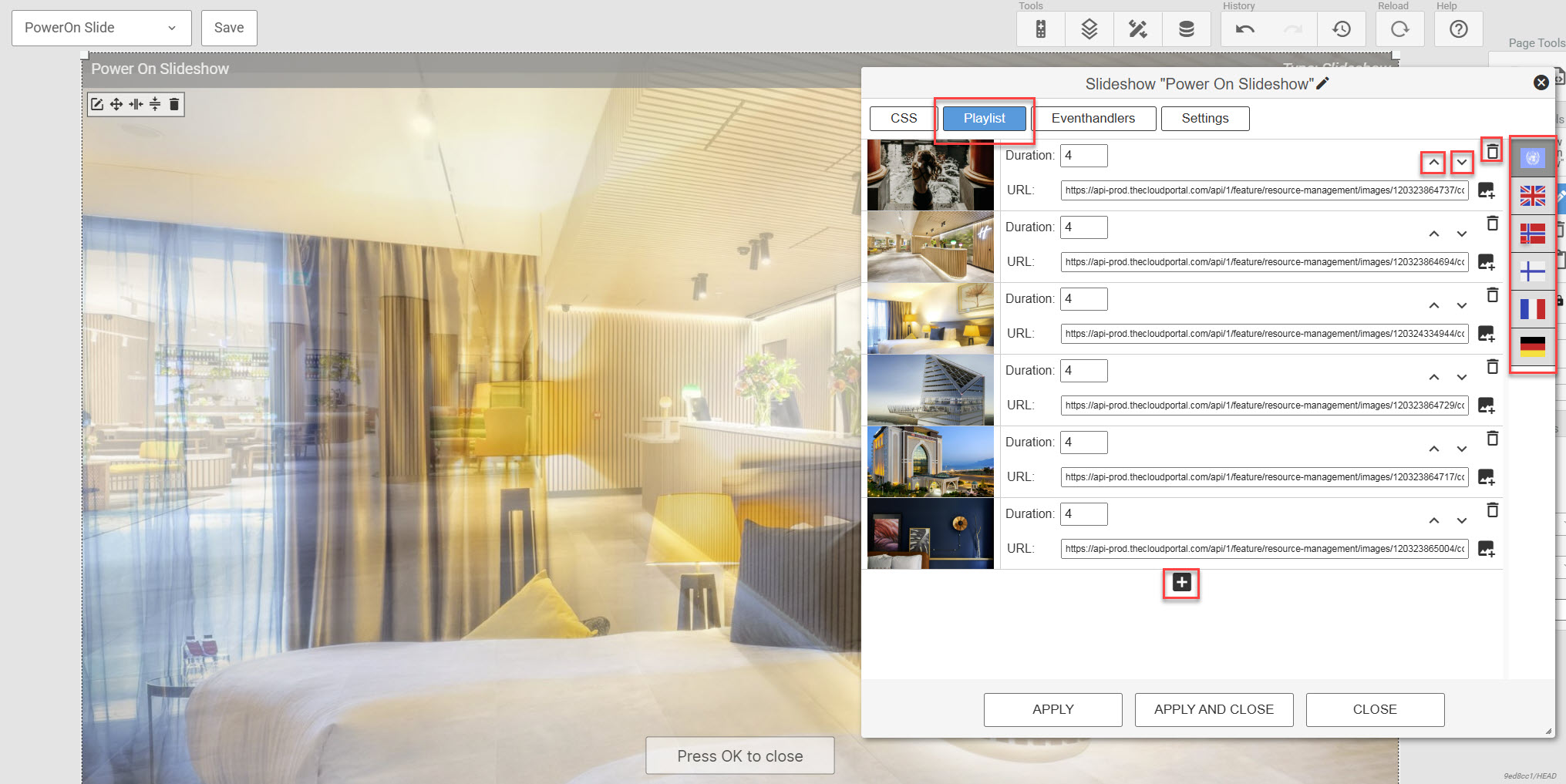Image resolution: width=1566 pixels, height=784 pixels.
Task: Delete the first playlist image with trash icon
Action: (x=1491, y=151)
